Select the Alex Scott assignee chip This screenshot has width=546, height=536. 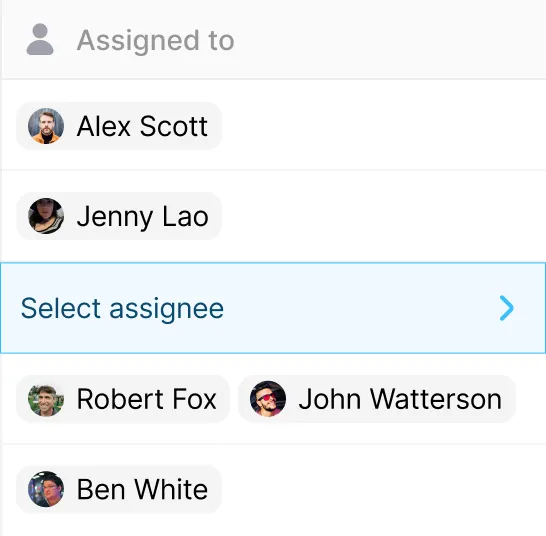point(119,126)
